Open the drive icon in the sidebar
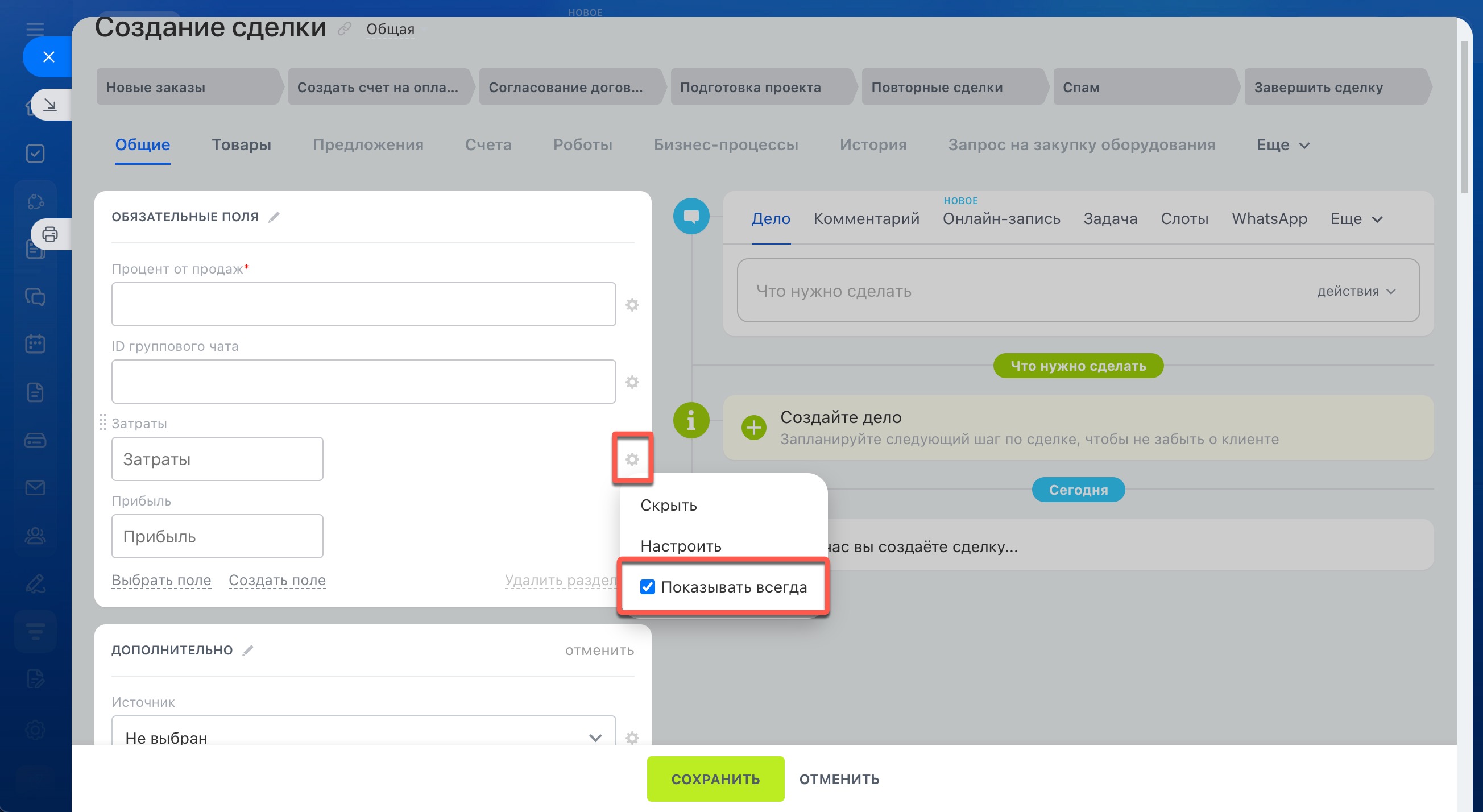This screenshot has height=812, width=1483. pyautogui.click(x=35, y=441)
